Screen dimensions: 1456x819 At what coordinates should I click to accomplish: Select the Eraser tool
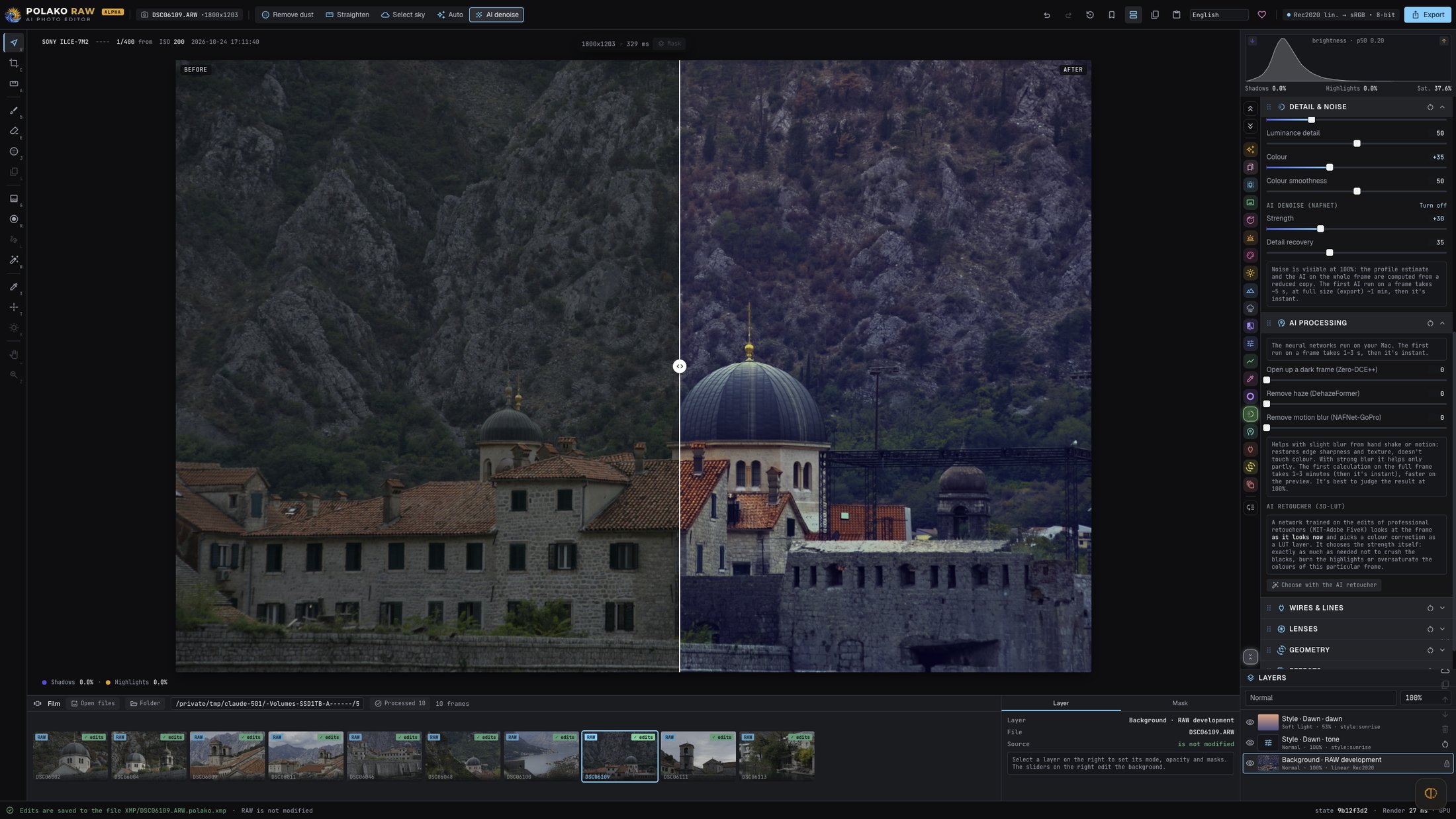point(13,131)
